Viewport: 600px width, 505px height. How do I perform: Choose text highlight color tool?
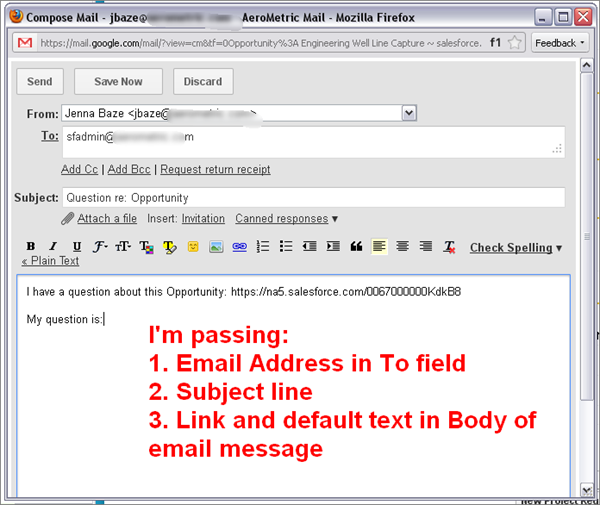pos(170,247)
